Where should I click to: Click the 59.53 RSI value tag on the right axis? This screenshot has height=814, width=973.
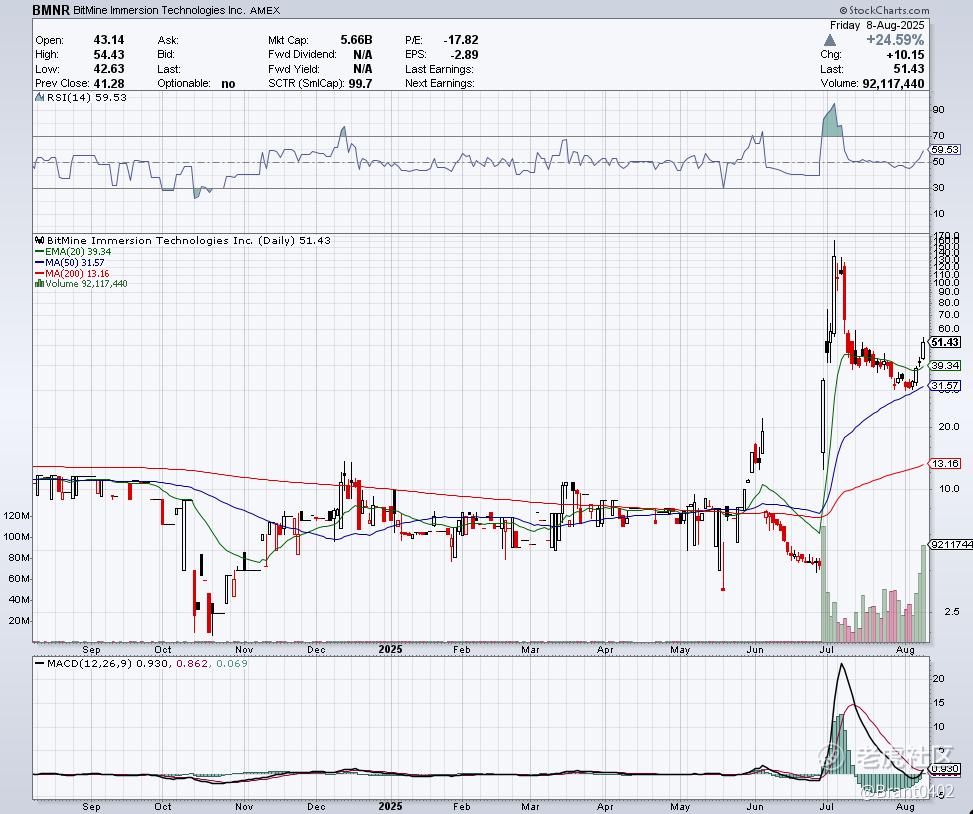[946, 150]
